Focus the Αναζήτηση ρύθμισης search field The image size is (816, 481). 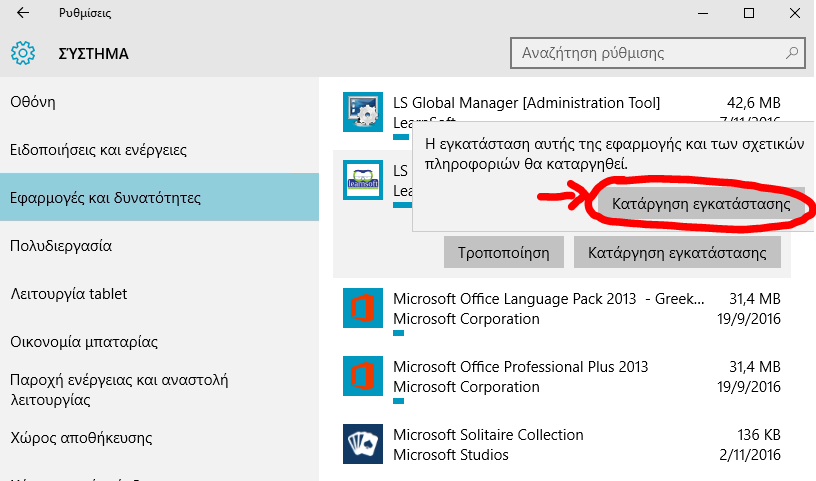(645, 53)
